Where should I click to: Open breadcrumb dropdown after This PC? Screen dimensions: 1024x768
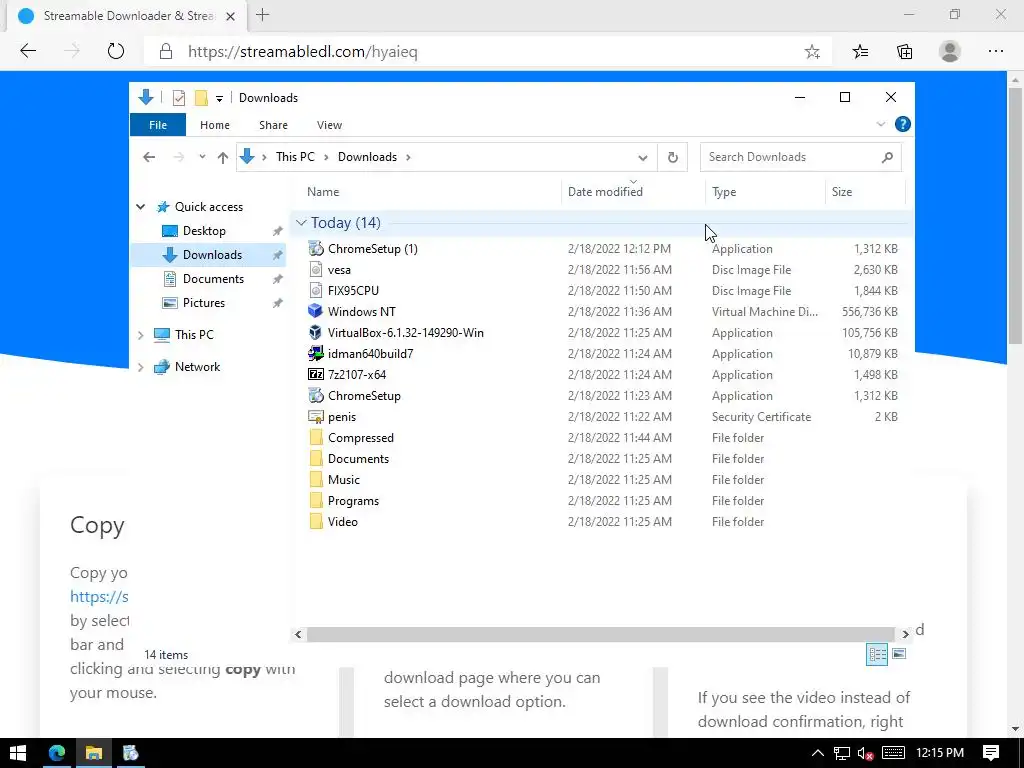coord(327,157)
